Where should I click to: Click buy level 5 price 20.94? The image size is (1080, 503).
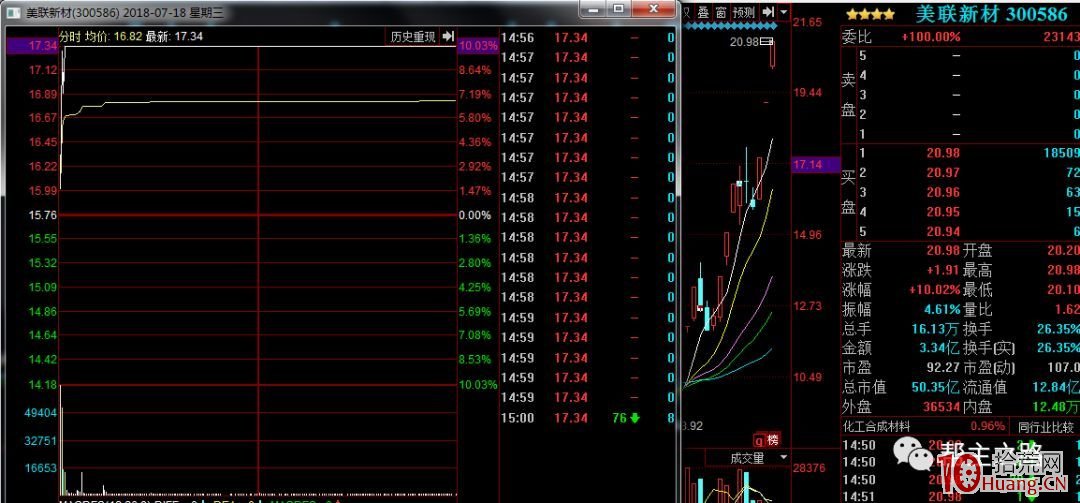[943, 232]
